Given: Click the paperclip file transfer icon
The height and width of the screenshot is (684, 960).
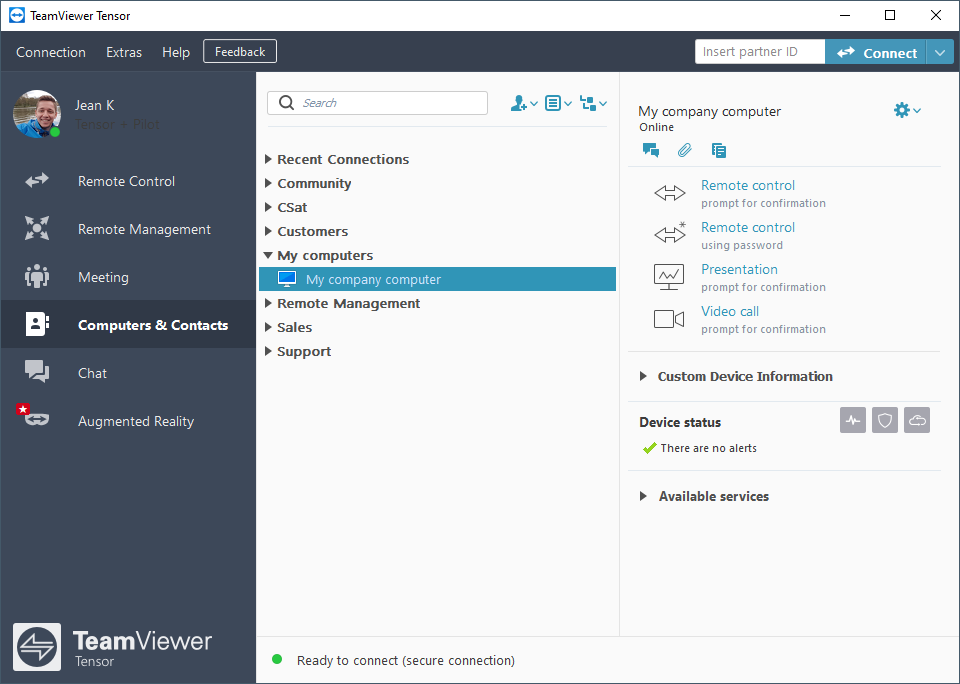Looking at the screenshot, I should tap(684, 150).
